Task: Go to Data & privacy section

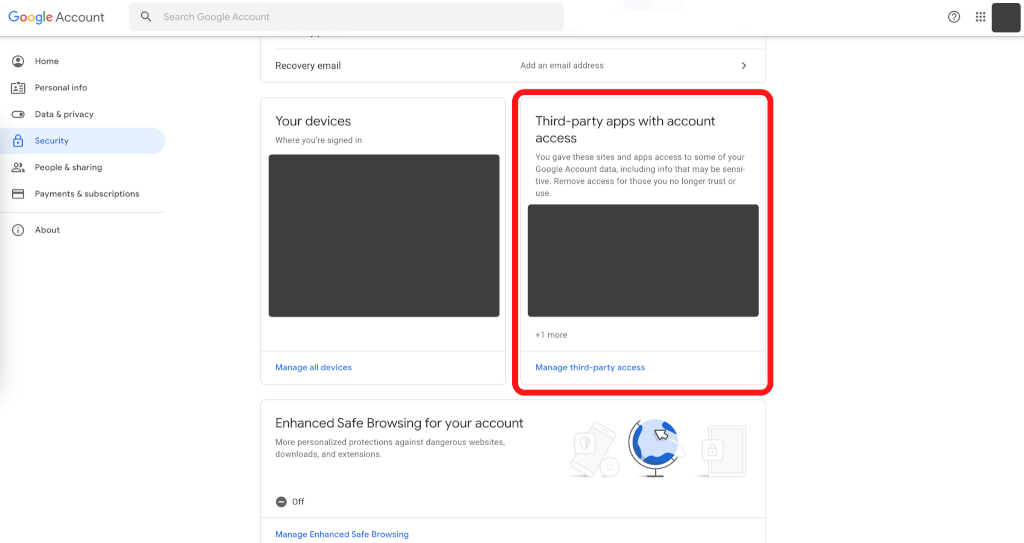Action: tap(64, 115)
